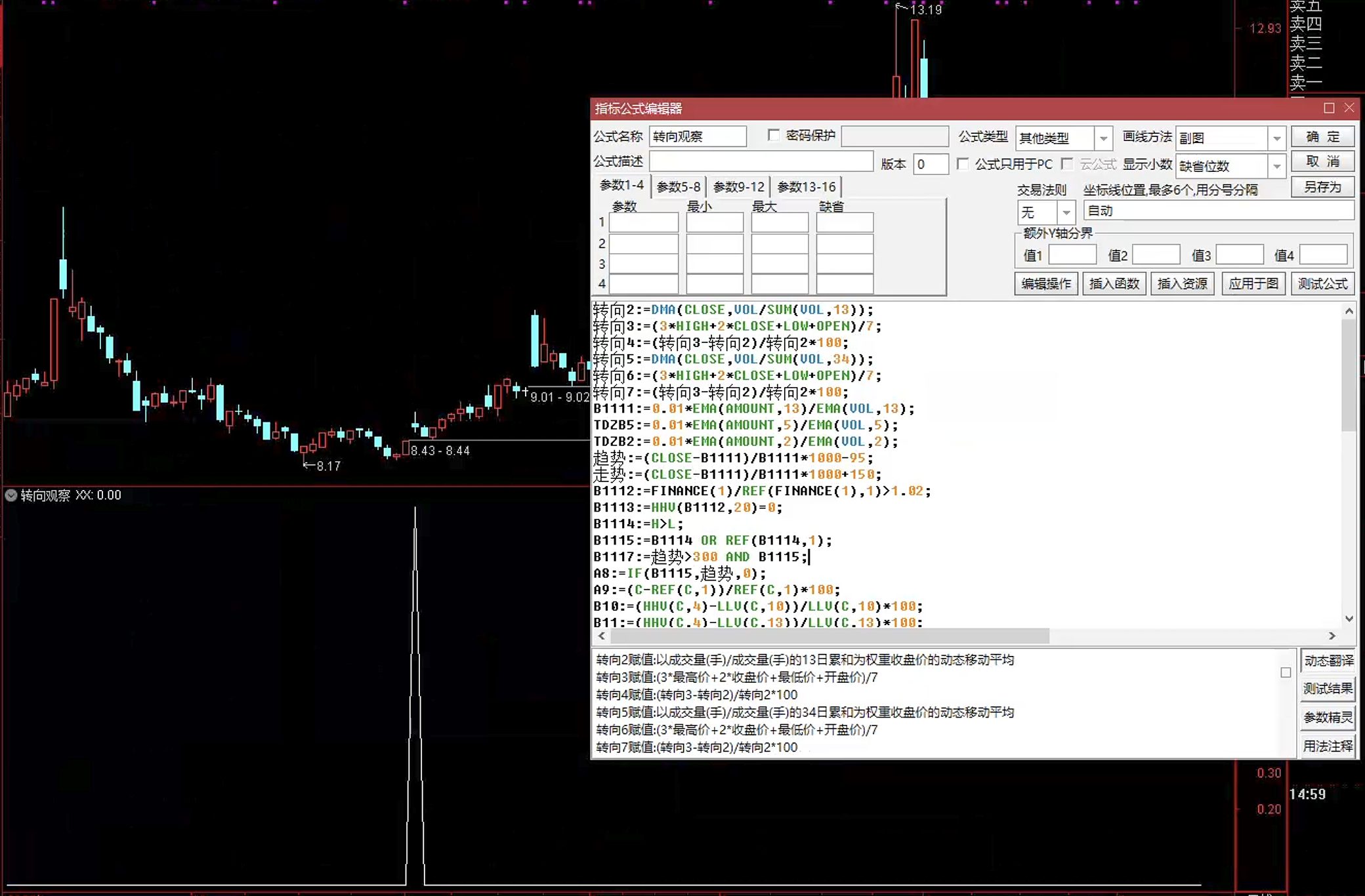Click code line B1112 FINANCE formula

762,491
